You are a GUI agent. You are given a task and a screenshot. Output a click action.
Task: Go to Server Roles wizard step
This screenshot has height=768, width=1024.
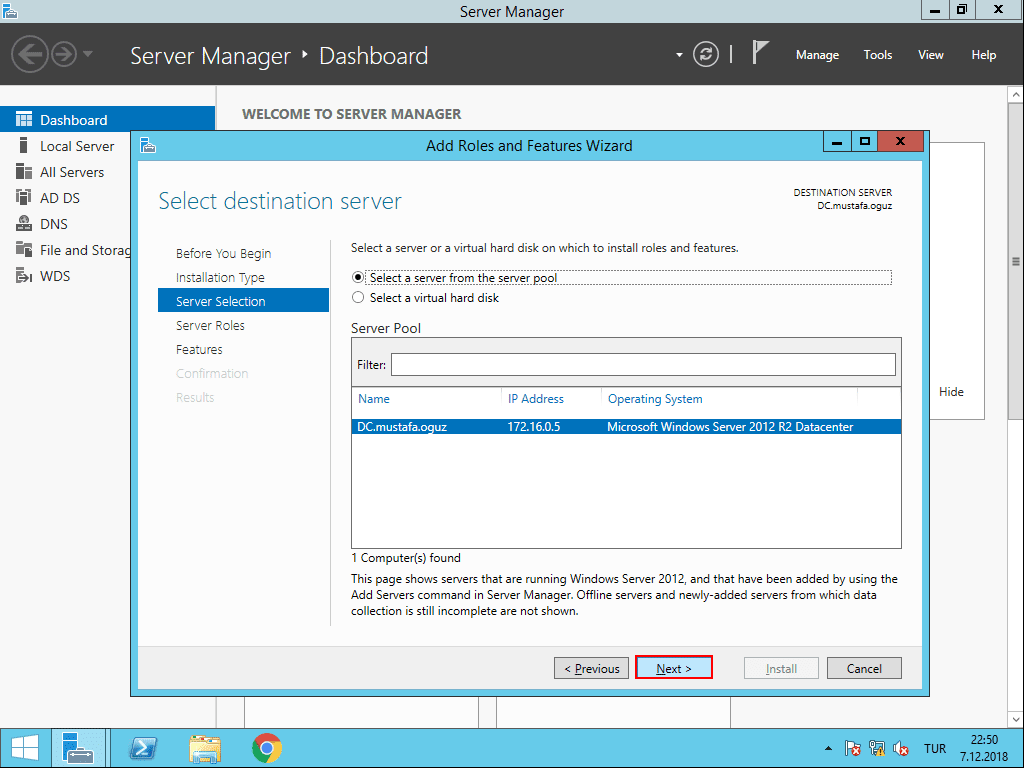pyautogui.click(x=210, y=325)
